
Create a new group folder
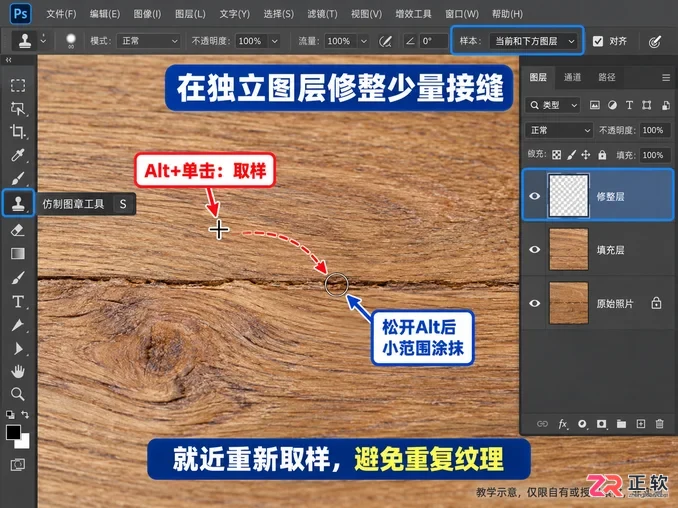tap(621, 424)
